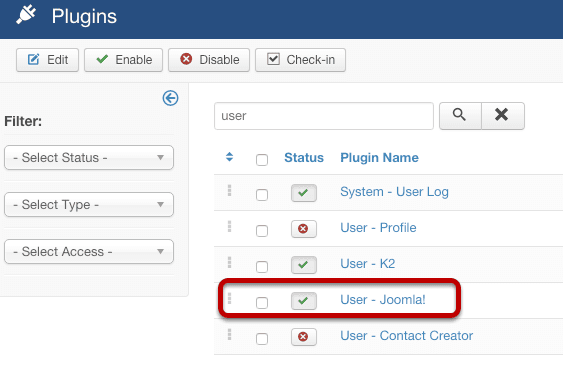Image resolution: width=563 pixels, height=370 pixels.
Task: Open the Select Status dropdown
Action: coord(89,157)
